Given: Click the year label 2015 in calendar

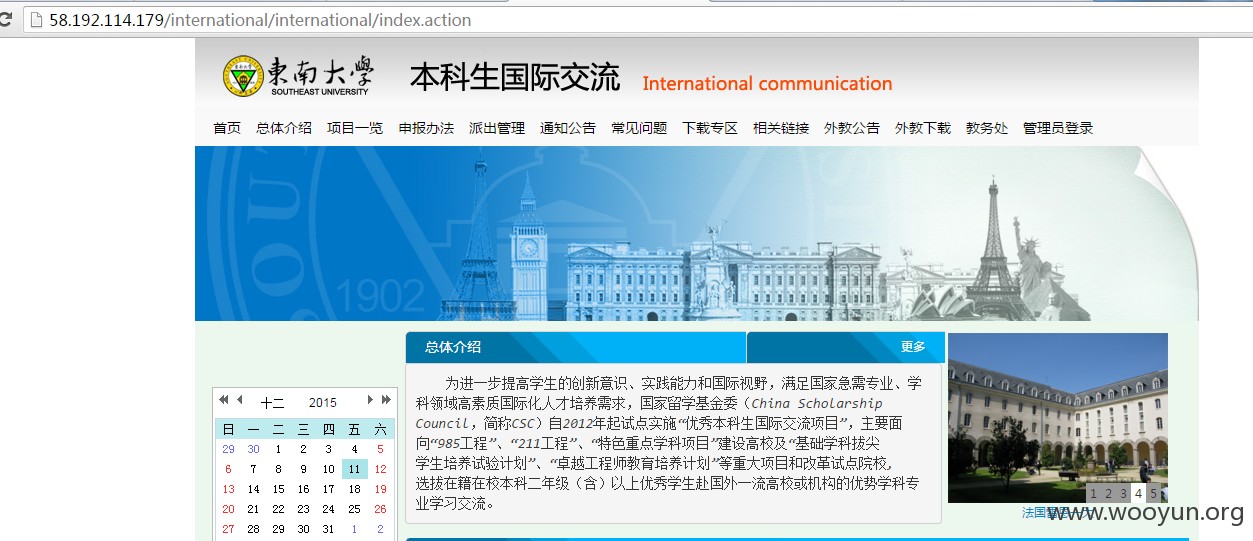Looking at the screenshot, I should [323, 403].
